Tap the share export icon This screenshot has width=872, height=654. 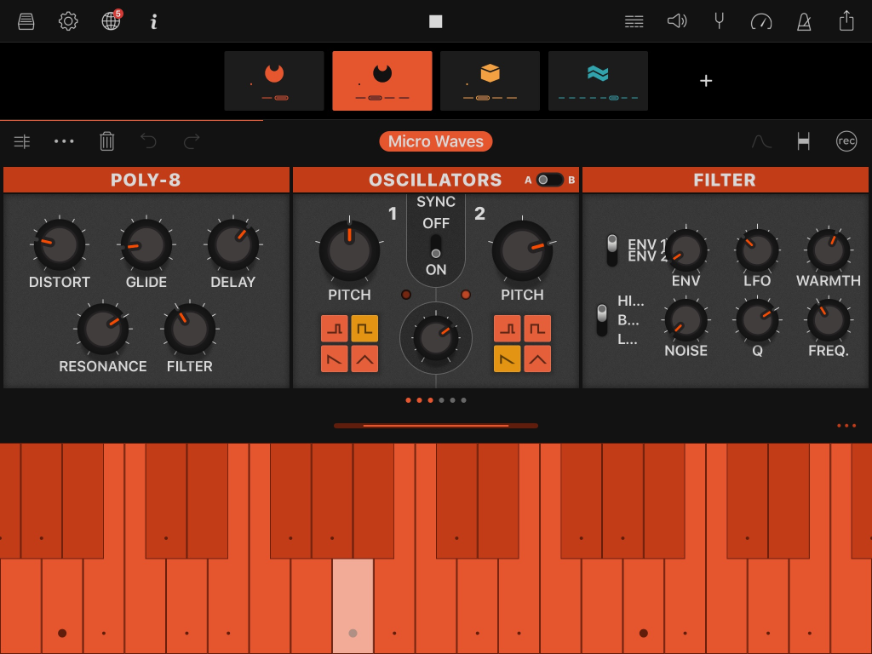pyautogui.click(x=847, y=21)
